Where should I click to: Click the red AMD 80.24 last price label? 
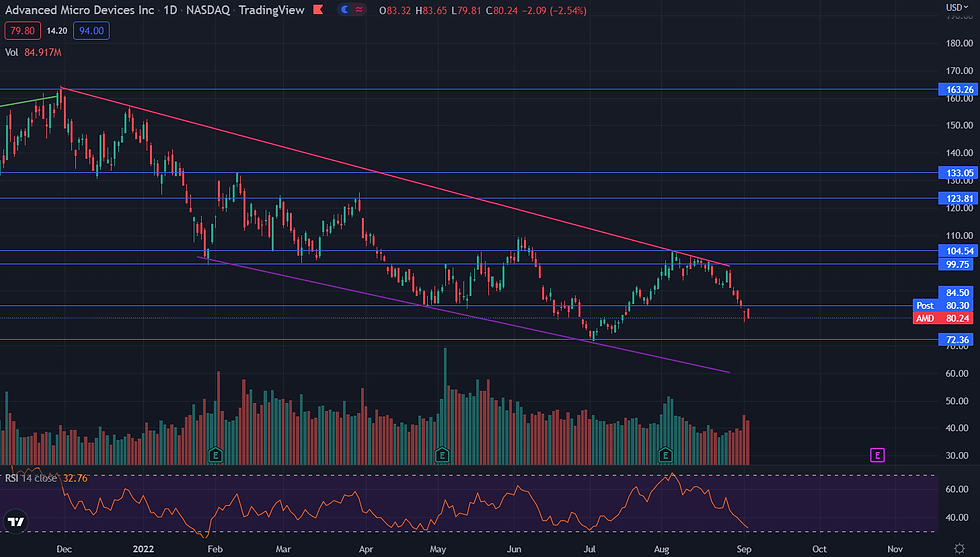pos(943,318)
